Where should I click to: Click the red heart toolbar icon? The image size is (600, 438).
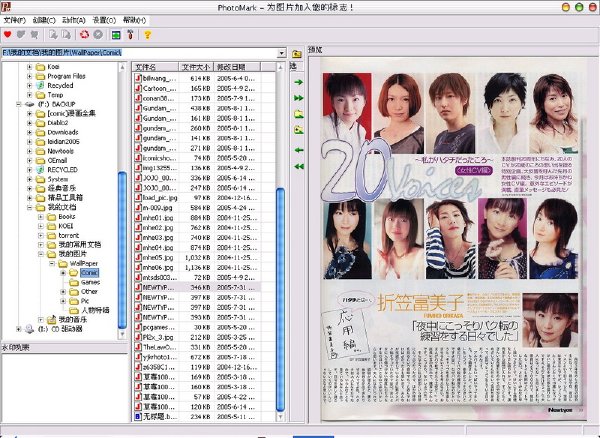point(7,34)
